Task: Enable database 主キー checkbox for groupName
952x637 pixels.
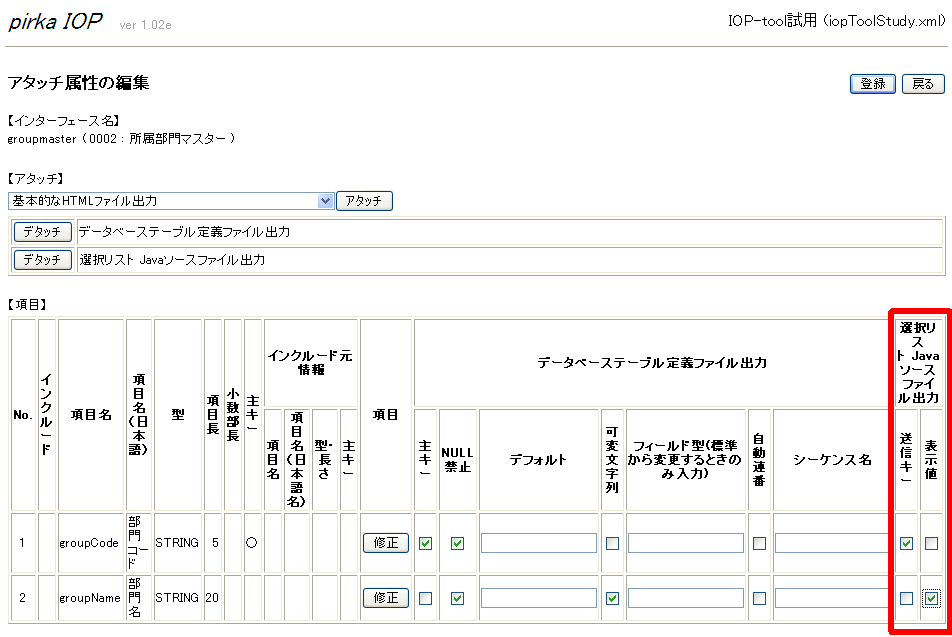Action: coord(425,598)
